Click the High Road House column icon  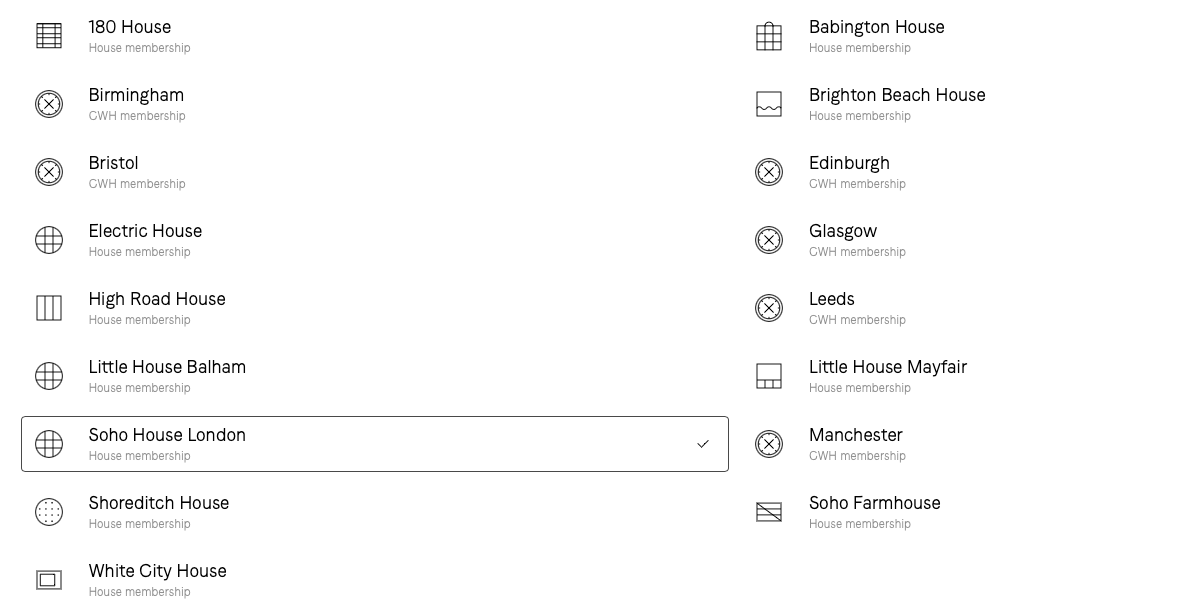coord(49,308)
